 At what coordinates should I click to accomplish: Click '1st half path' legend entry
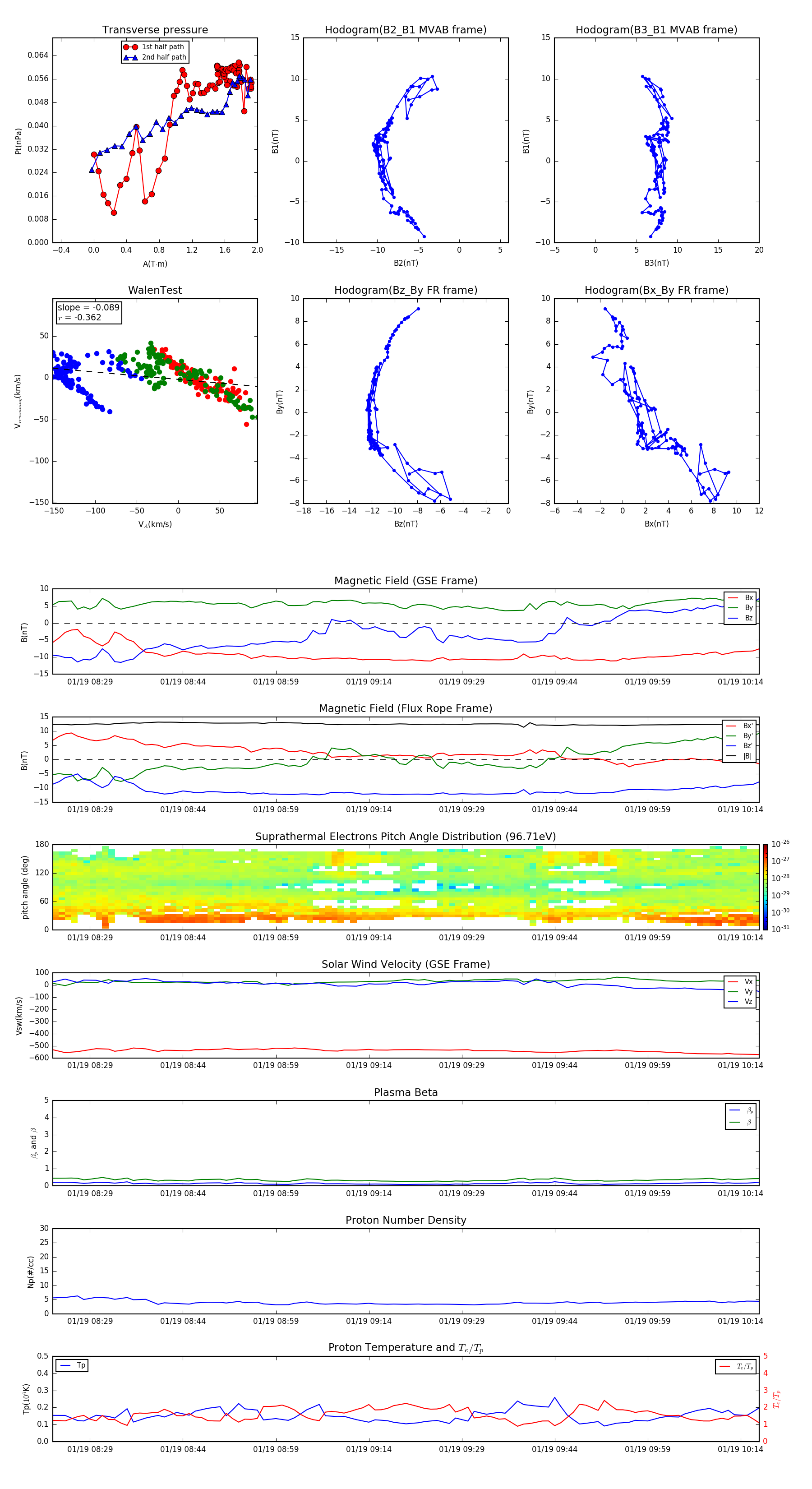[x=154, y=47]
